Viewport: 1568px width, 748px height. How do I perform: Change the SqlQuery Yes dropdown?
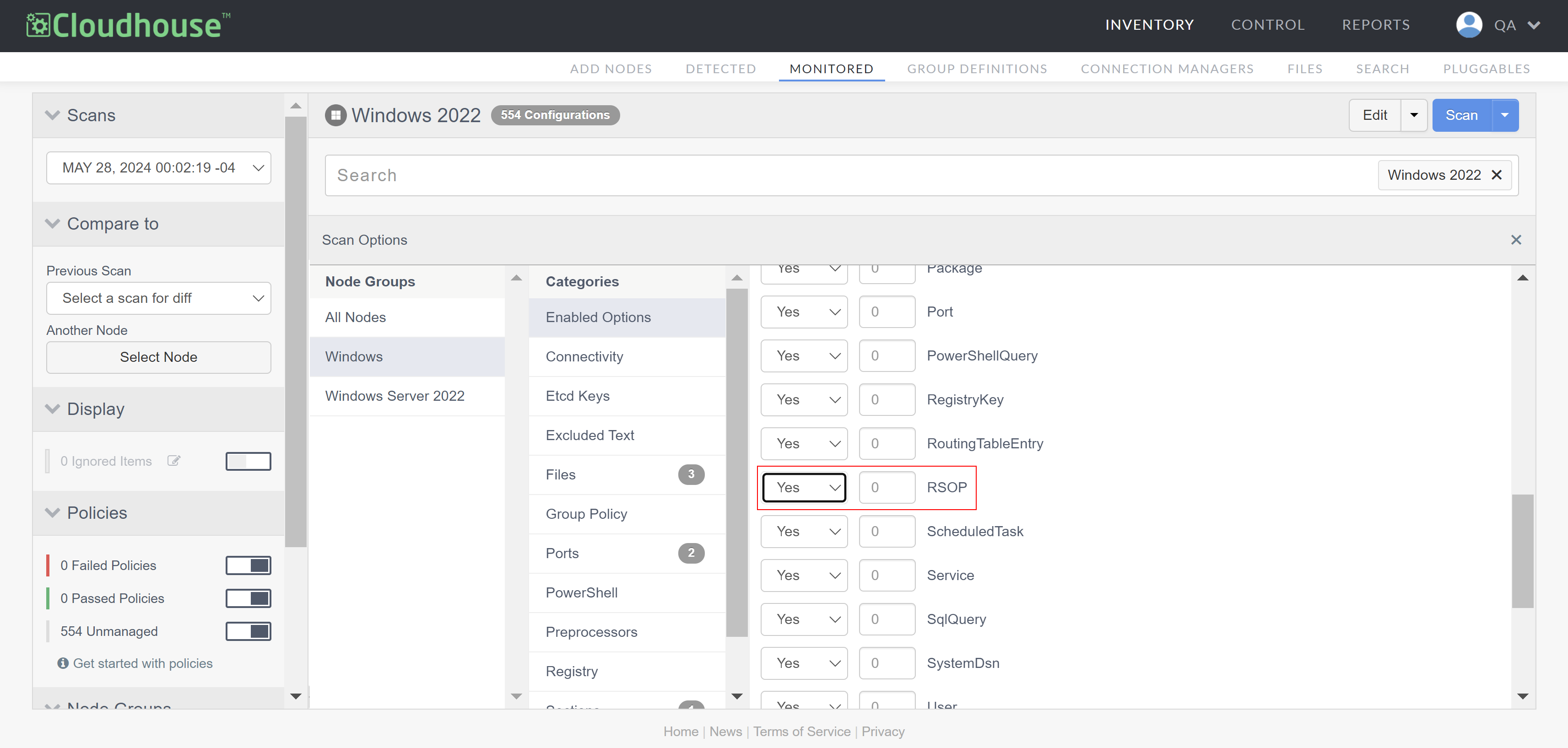click(804, 619)
